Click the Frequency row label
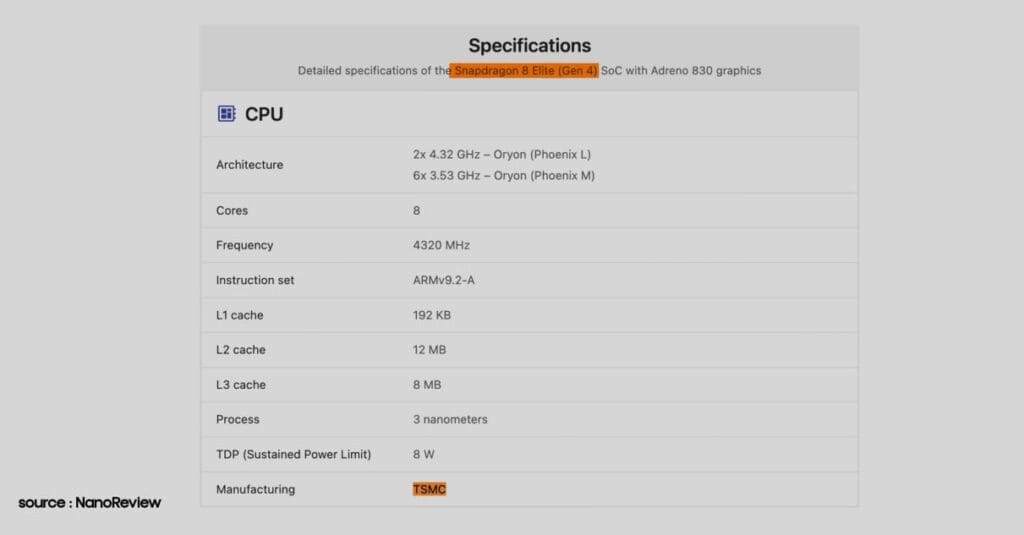 click(244, 245)
